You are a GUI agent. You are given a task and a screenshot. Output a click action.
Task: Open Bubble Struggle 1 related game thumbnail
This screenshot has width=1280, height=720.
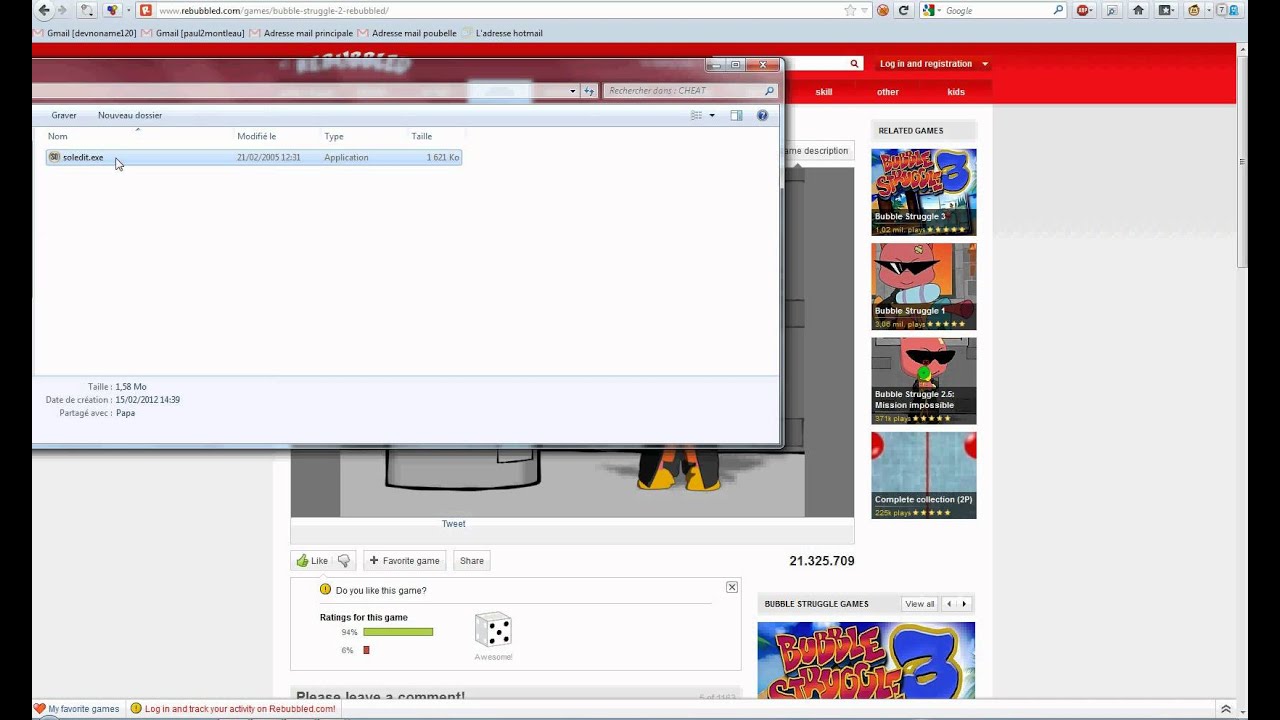(x=924, y=287)
